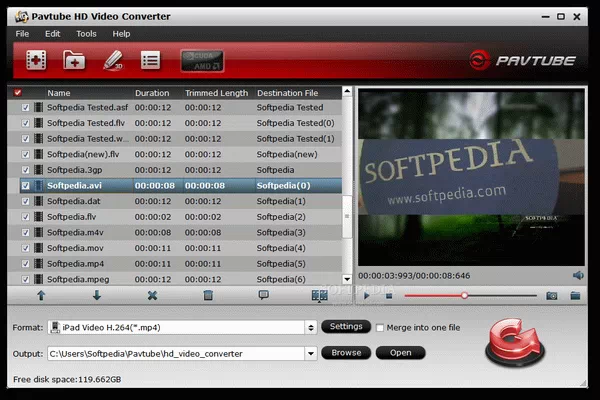
Task: Click scrollbar up arrow of file list
Action: point(347,91)
